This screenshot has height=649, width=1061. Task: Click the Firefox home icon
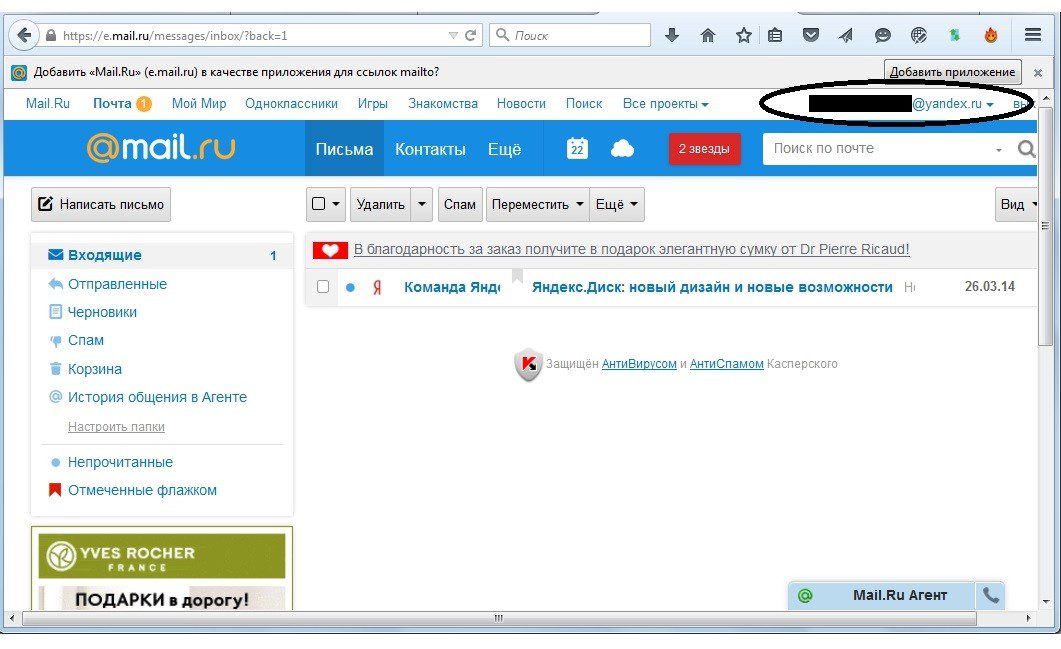pos(708,35)
